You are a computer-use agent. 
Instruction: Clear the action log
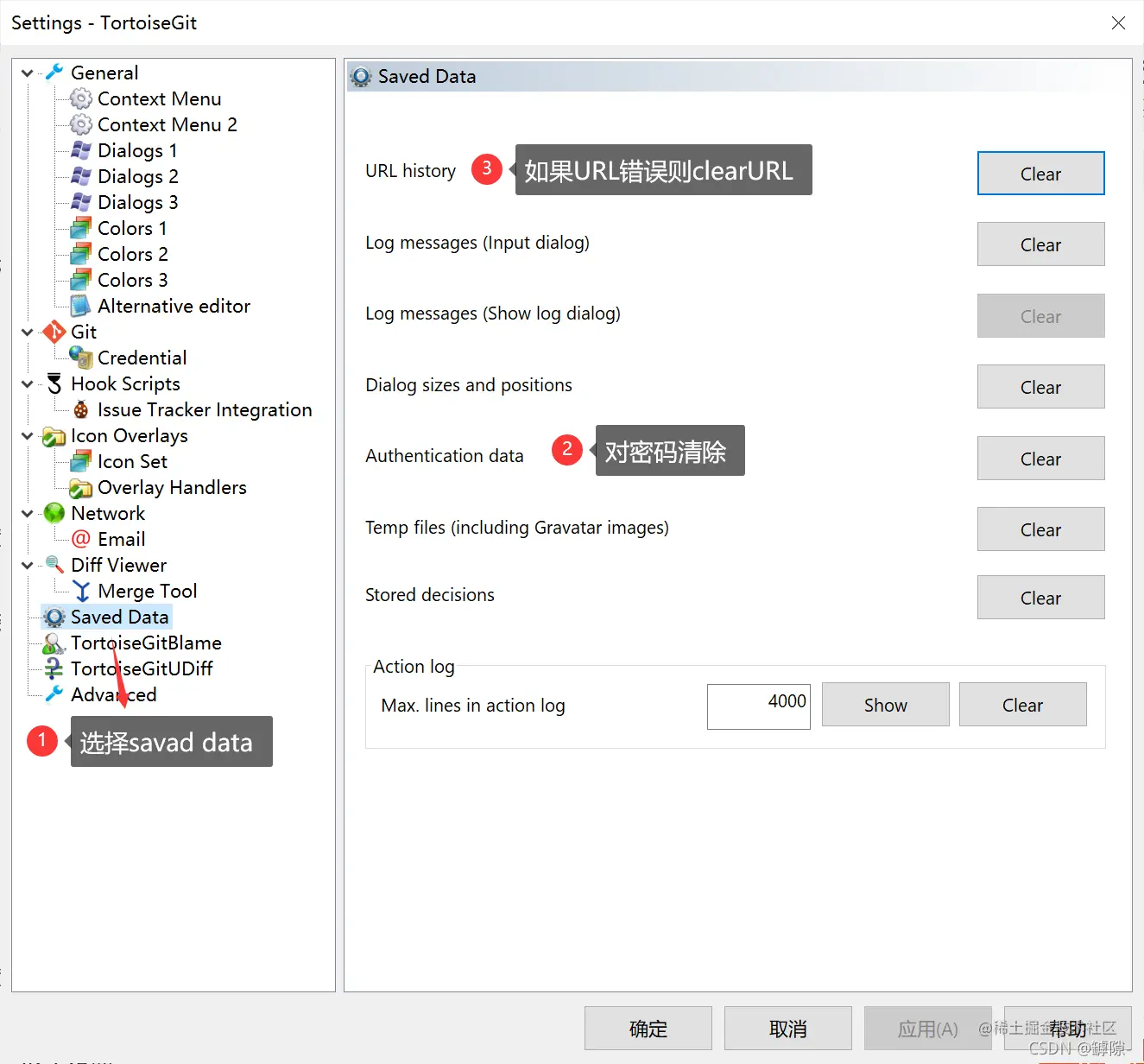coord(1022,705)
